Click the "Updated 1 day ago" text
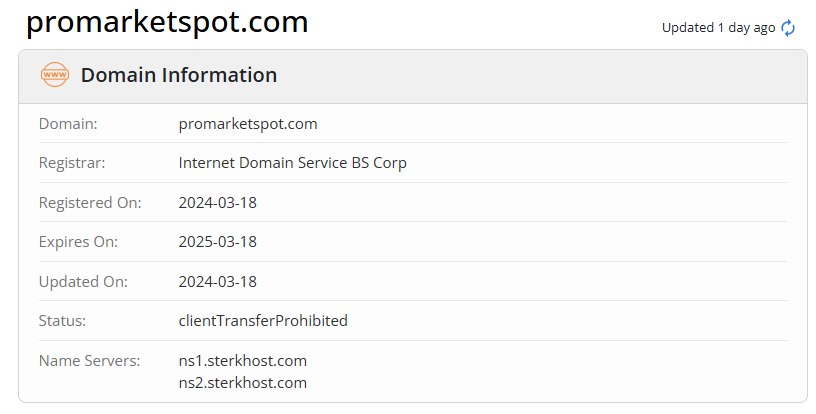Viewport: 816px width, 414px height. [718, 28]
